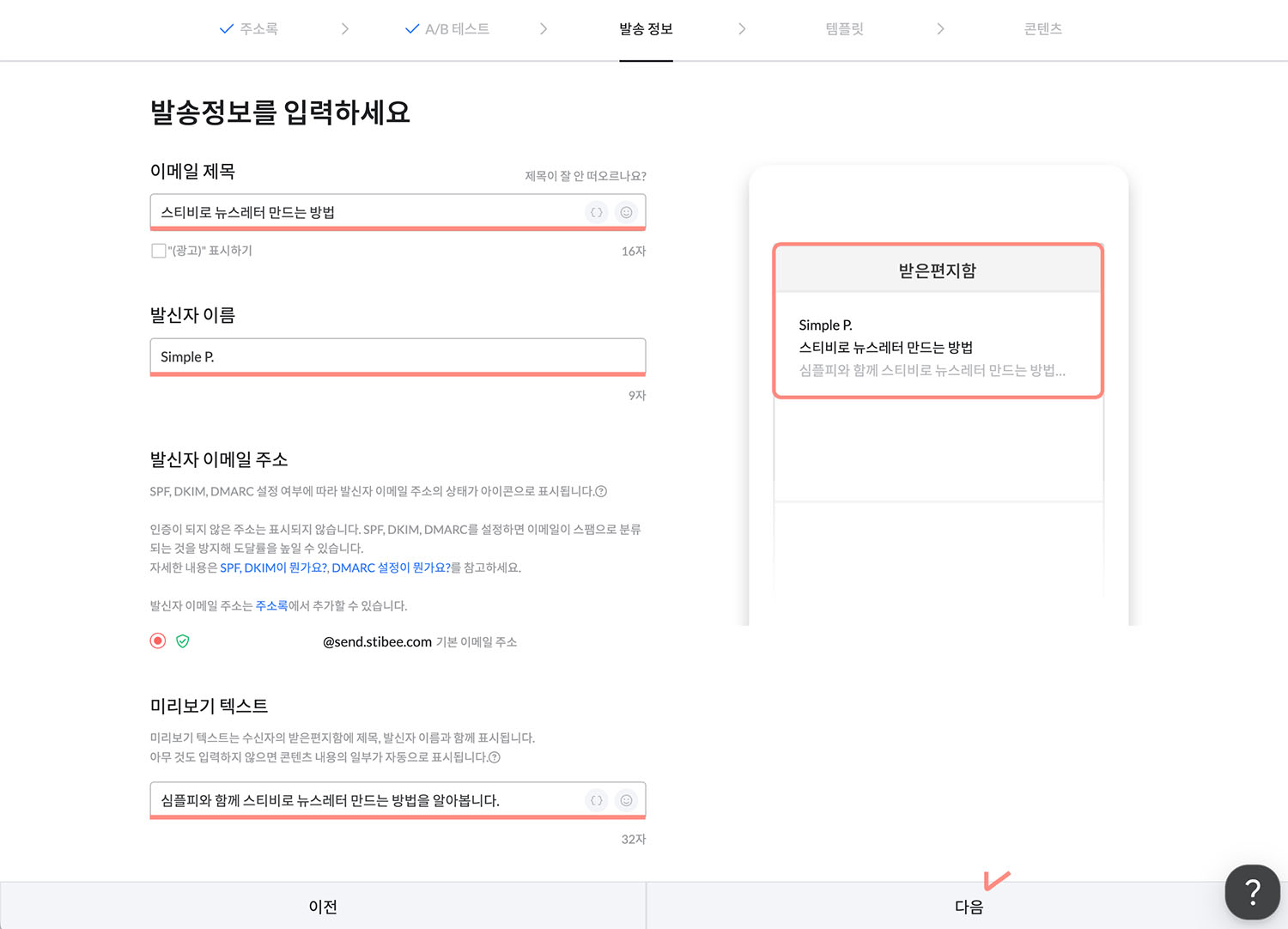Go to the 콘텐츠 step tab
The width and height of the screenshot is (1288, 929).
point(1043,29)
